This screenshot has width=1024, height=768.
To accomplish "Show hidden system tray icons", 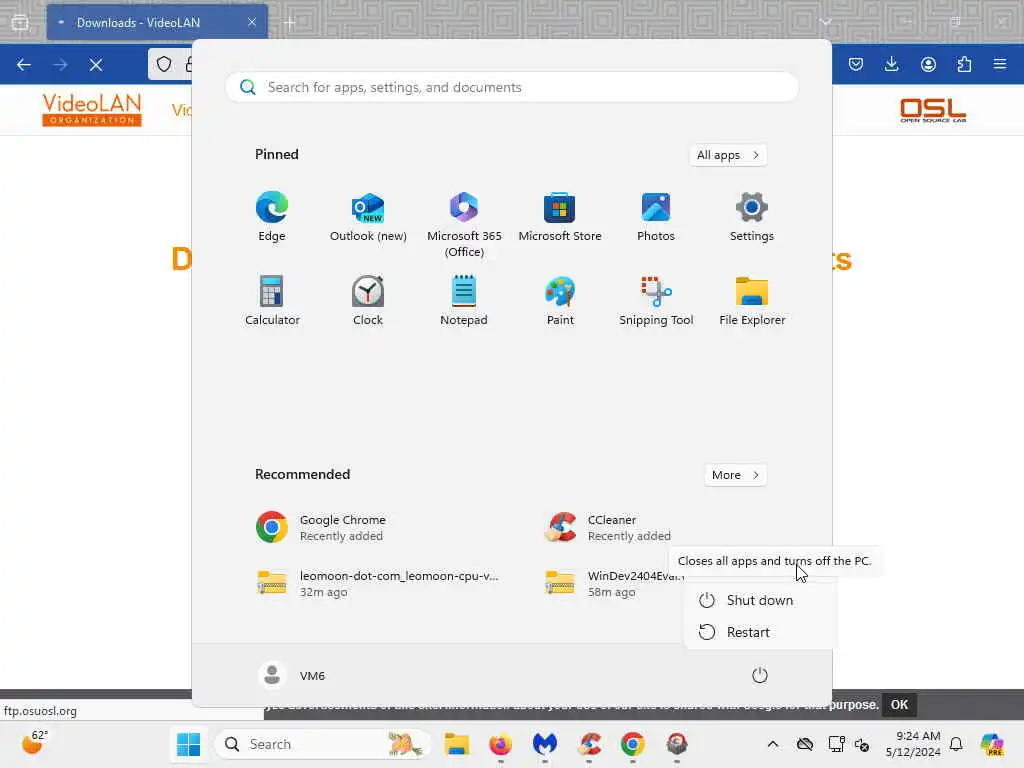I will tap(773, 744).
